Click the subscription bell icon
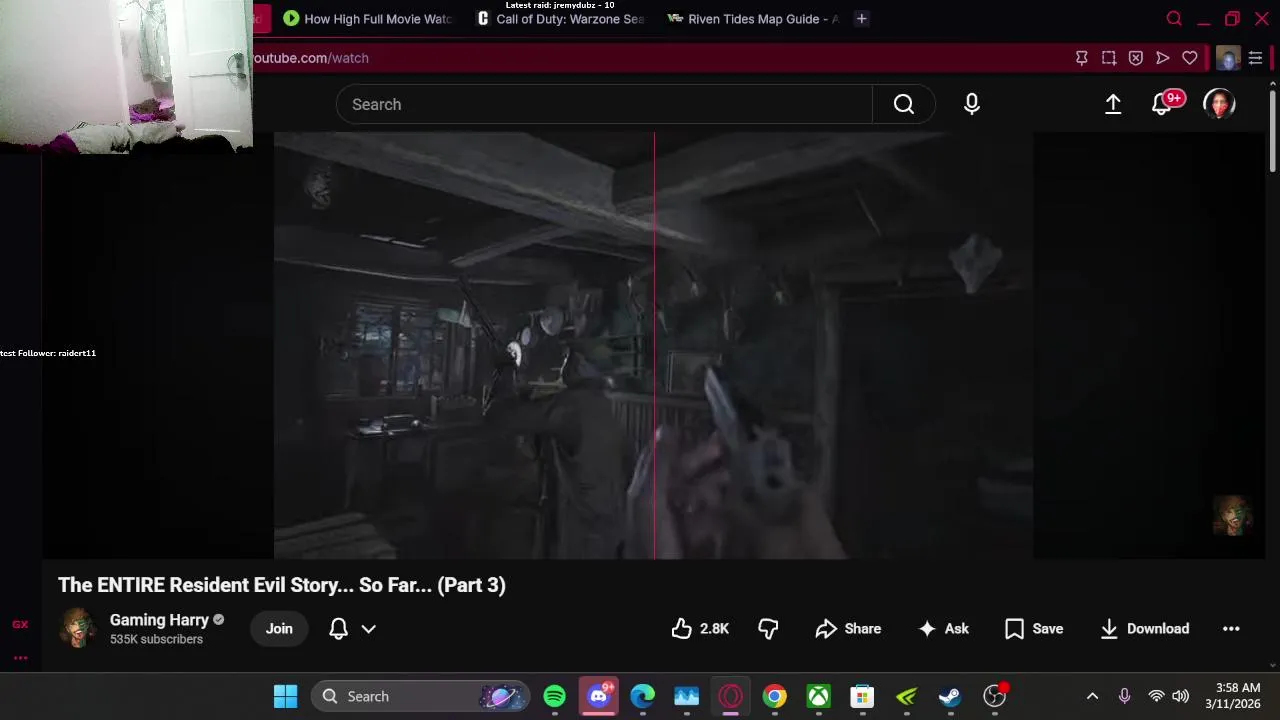The image size is (1280, 720). (338, 629)
